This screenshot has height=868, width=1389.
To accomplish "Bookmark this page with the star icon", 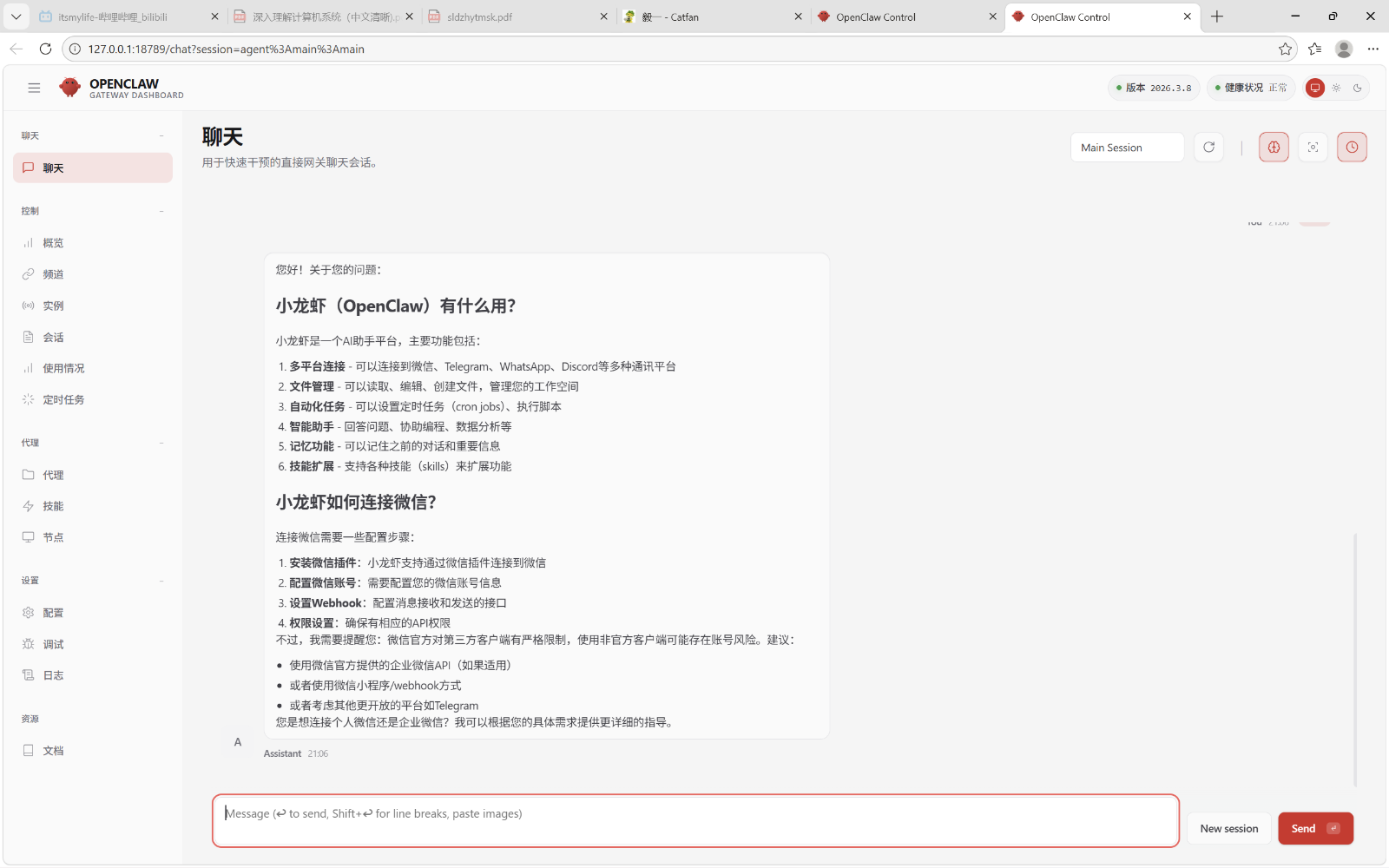I will coord(1285,49).
